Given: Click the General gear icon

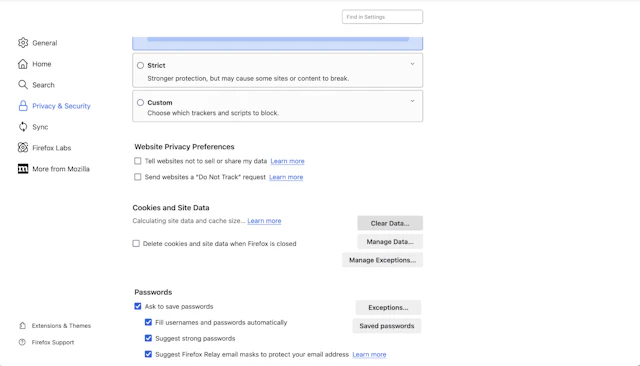Looking at the screenshot, I should click(x=23, y=42).
